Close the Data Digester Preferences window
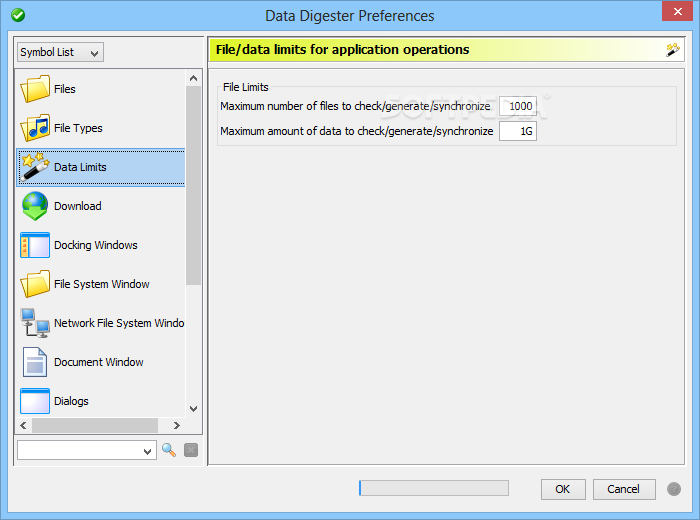The image size is (700, 520). pos(677,11)
